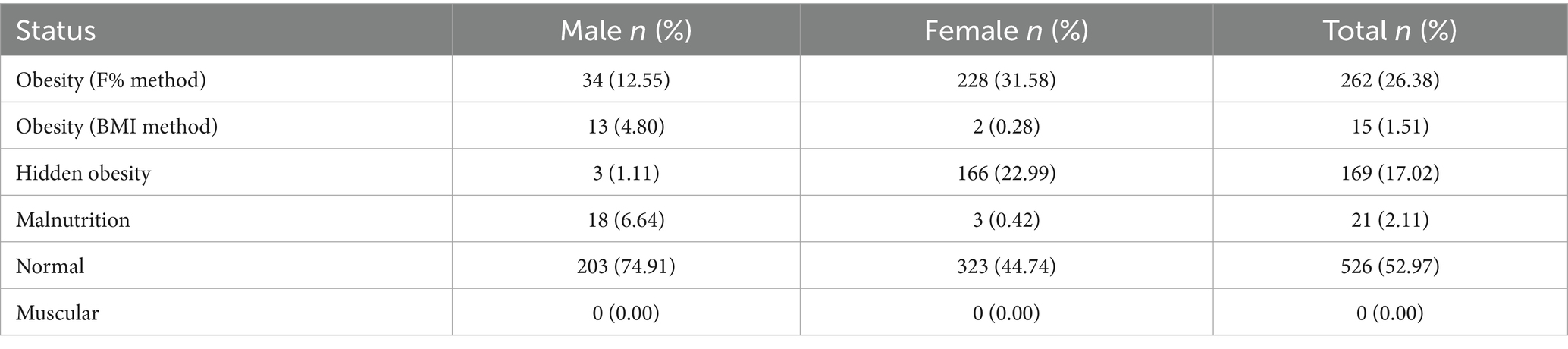Select the Malnutrition row label

click(73, 219)
